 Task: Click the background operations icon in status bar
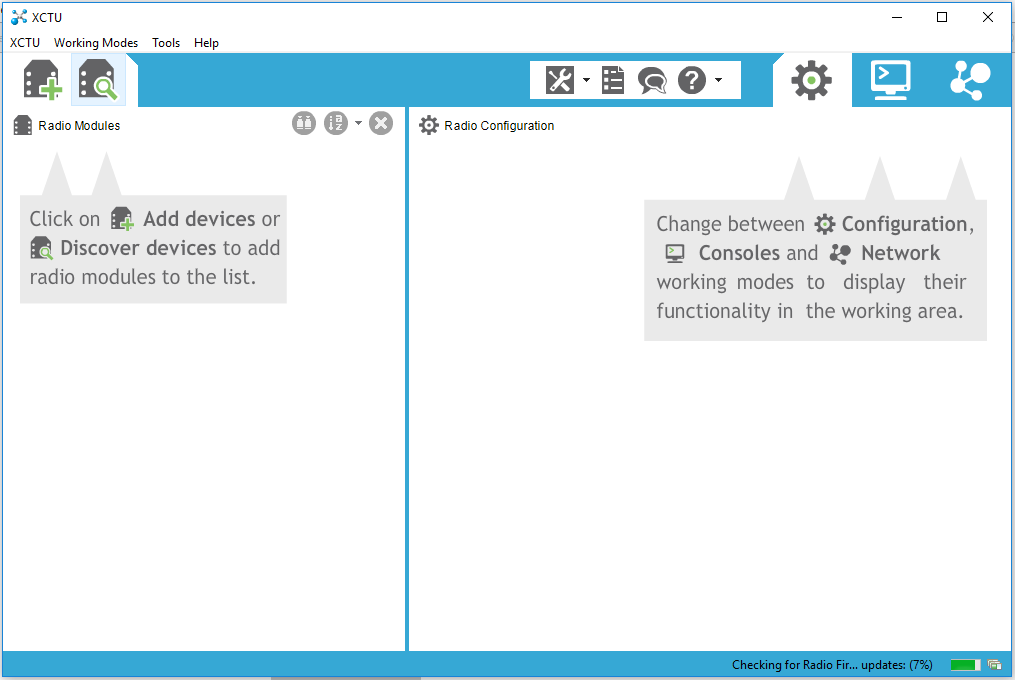[994, 665]
